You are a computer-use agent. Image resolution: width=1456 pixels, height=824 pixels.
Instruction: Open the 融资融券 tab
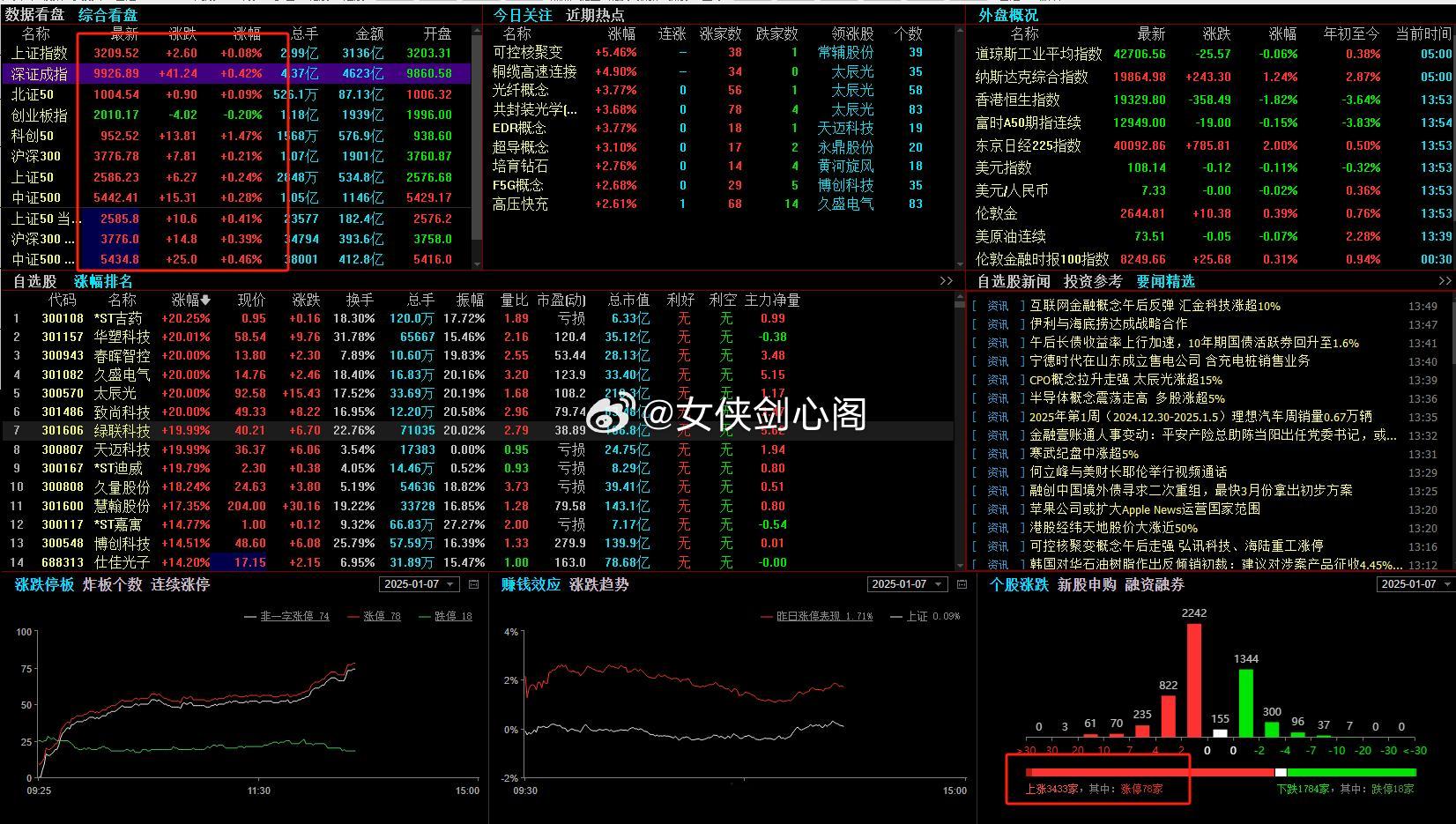(x=1155, y=584)
